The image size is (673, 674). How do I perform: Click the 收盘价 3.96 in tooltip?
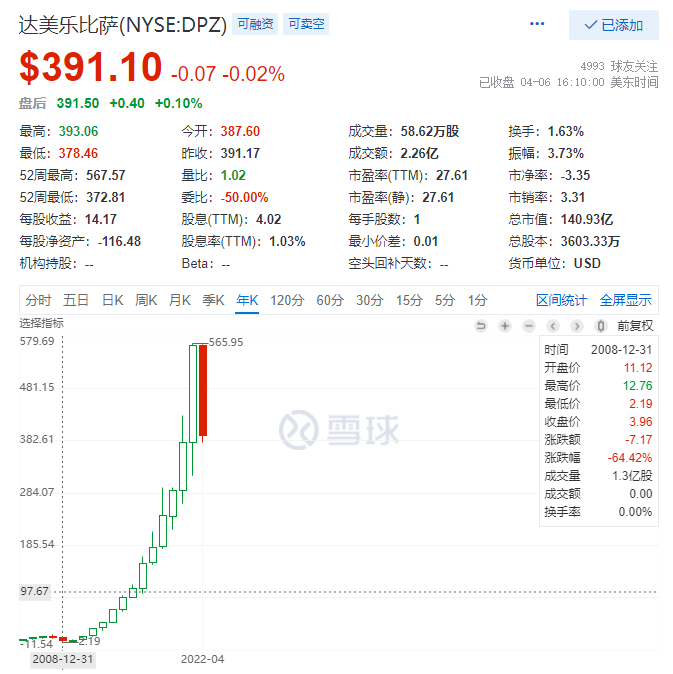pyautogui.click(x=641, y=422)
